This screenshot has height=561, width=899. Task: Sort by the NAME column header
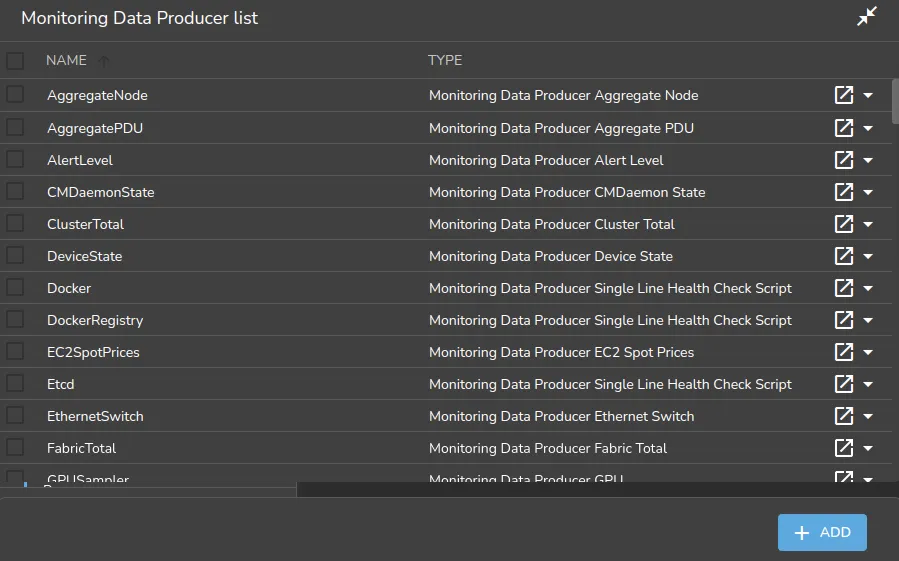pyautogui.click(x=67, y=60)
